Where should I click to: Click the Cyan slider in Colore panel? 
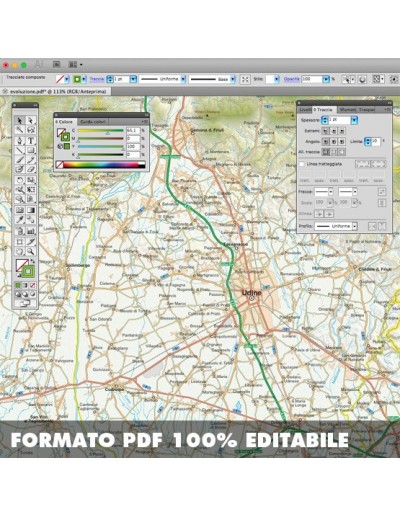pos(101,131)
